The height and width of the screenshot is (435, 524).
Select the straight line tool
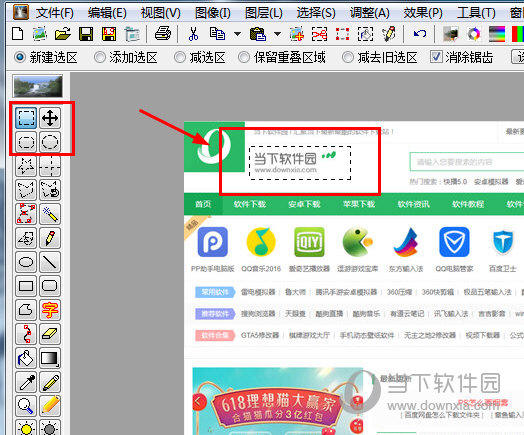[50, 262]
